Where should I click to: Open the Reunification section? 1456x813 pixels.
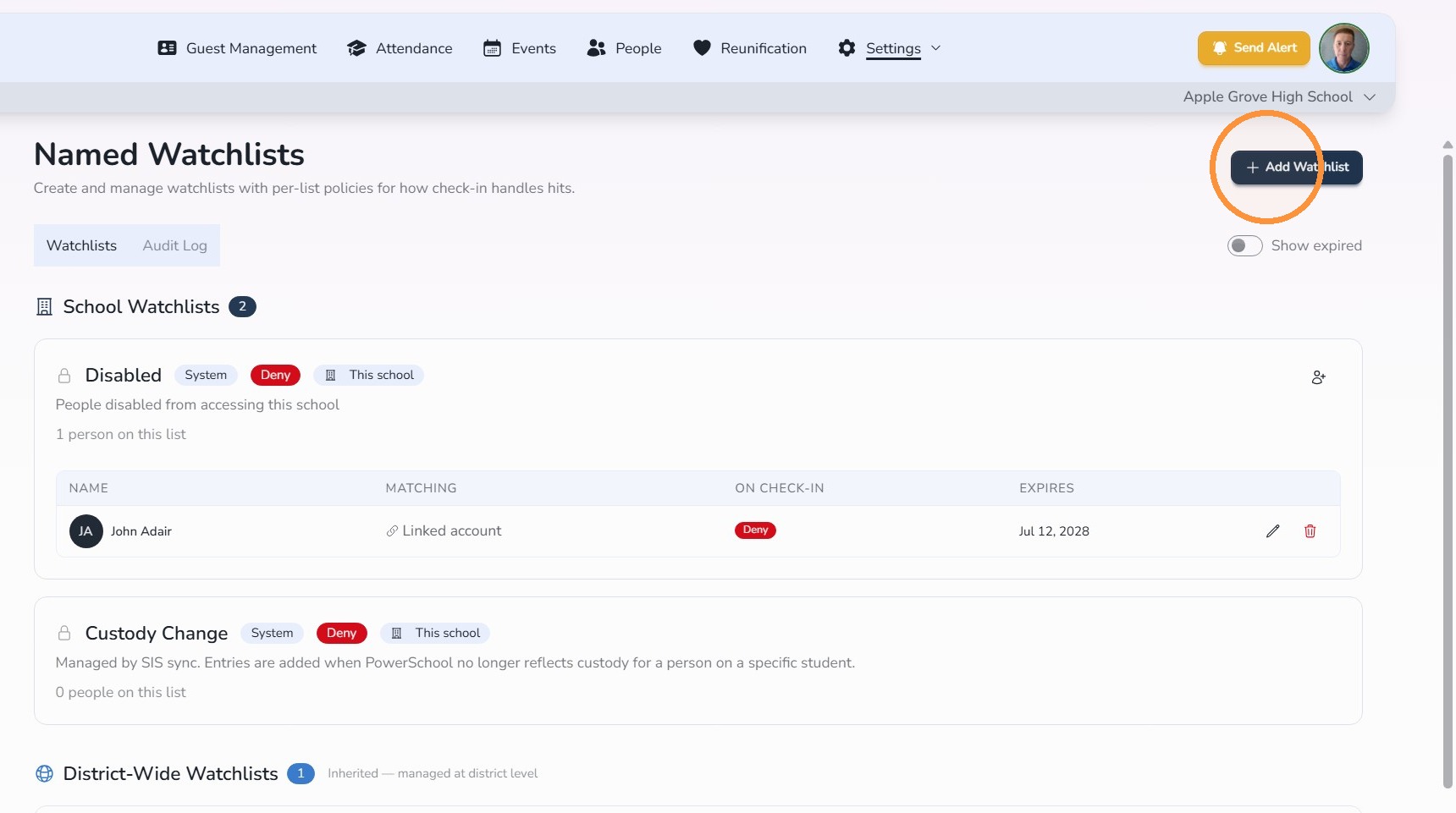coord(749,48)
